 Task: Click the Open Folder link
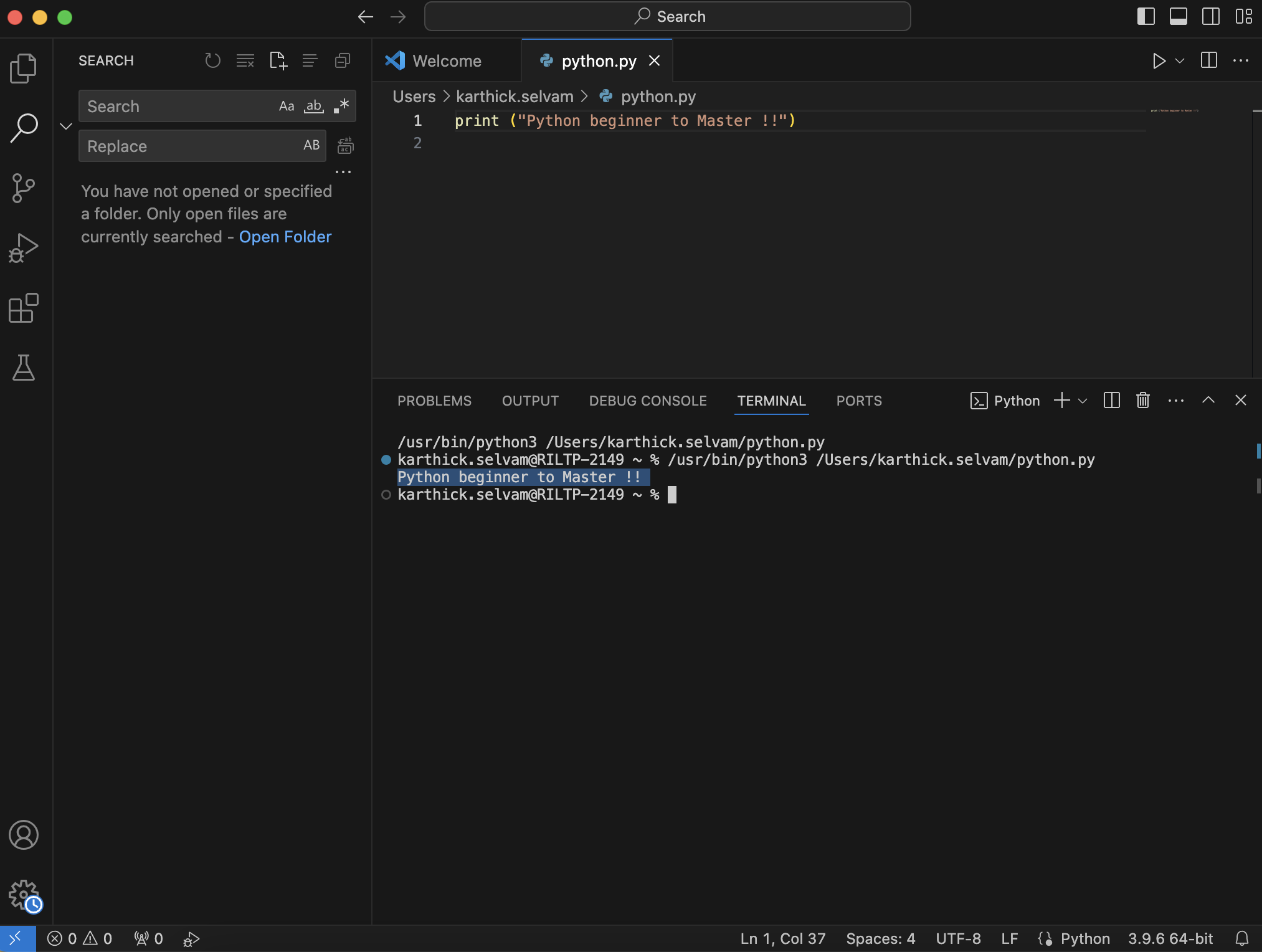(285, 237)
